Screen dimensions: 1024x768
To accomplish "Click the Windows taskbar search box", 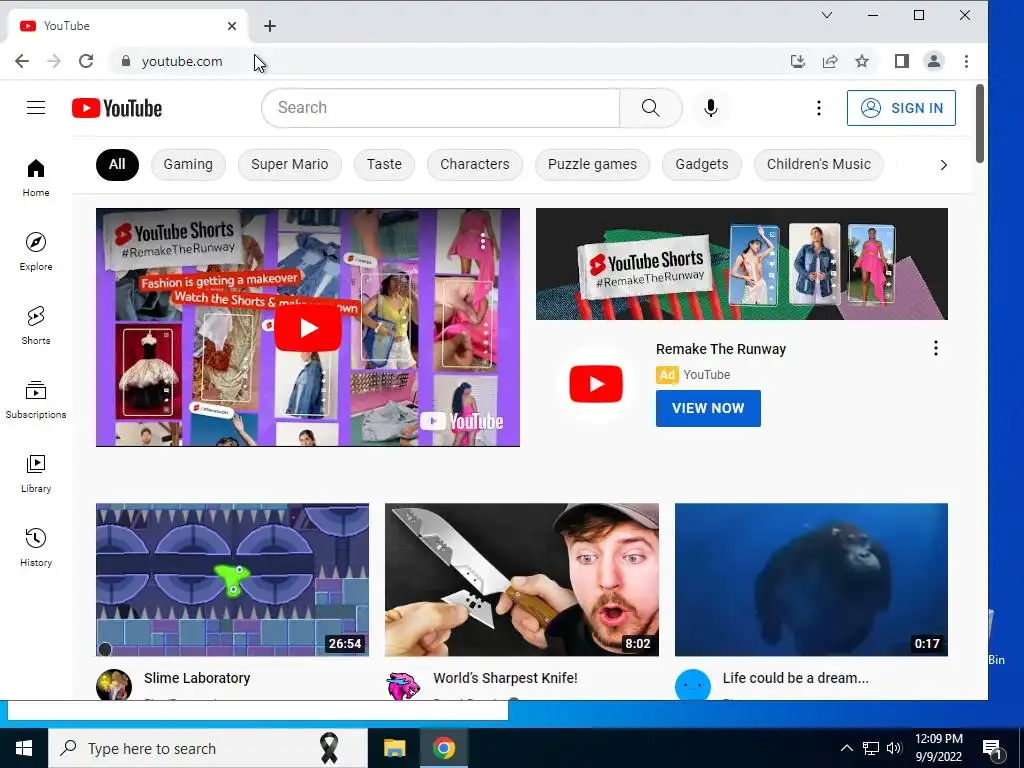I will (208, 748).
